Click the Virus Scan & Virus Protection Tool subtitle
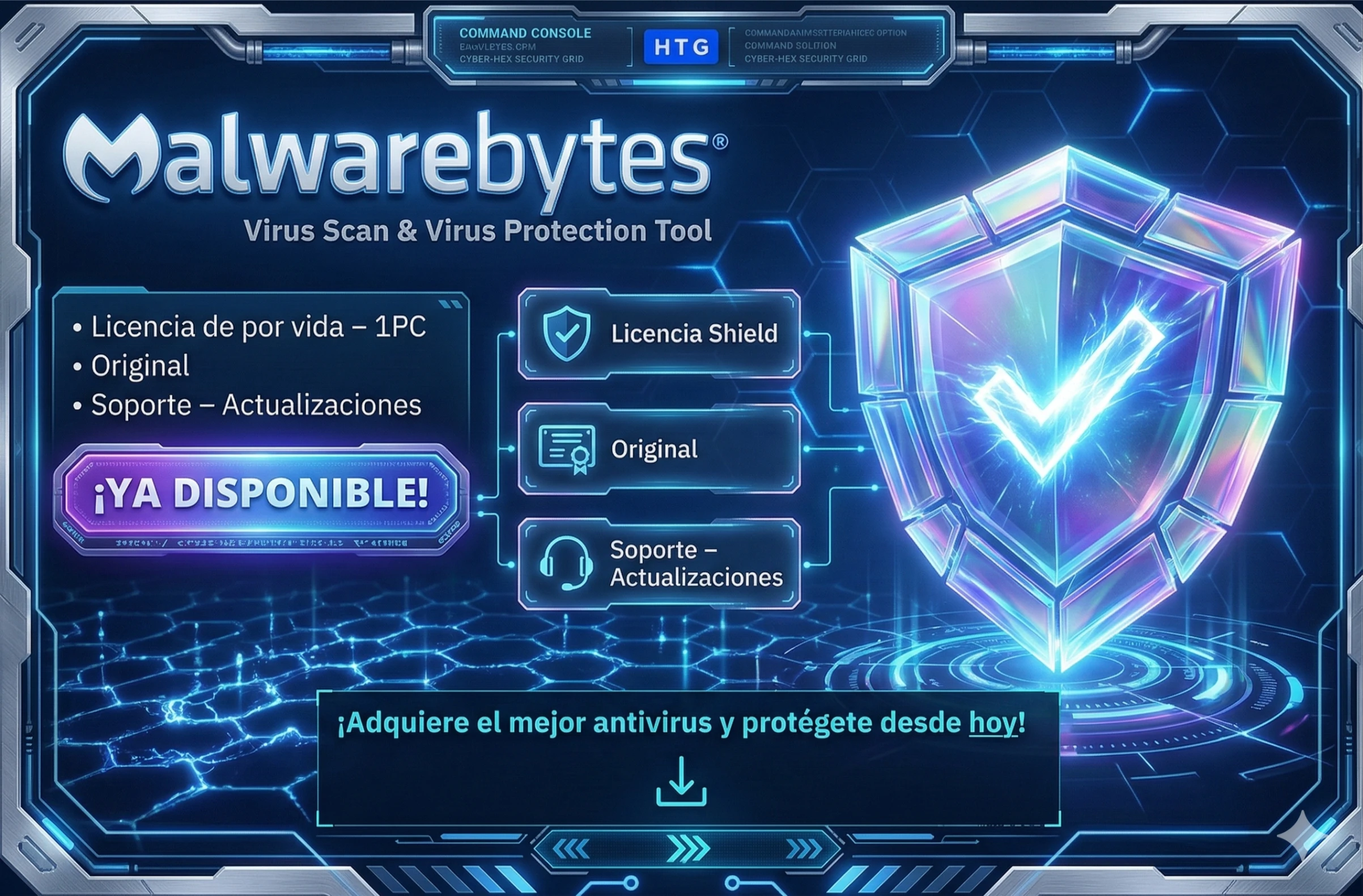The image size is (1363, 896). tap(478, 231)
